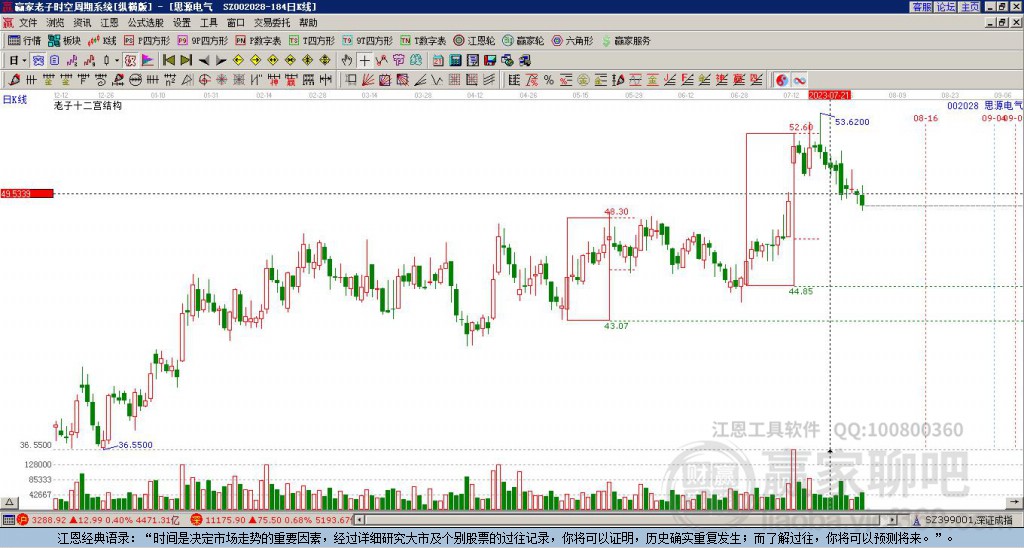Click the 53.6200 high price label
Viewport: 1024px width, 548px height.
point(852,122)
